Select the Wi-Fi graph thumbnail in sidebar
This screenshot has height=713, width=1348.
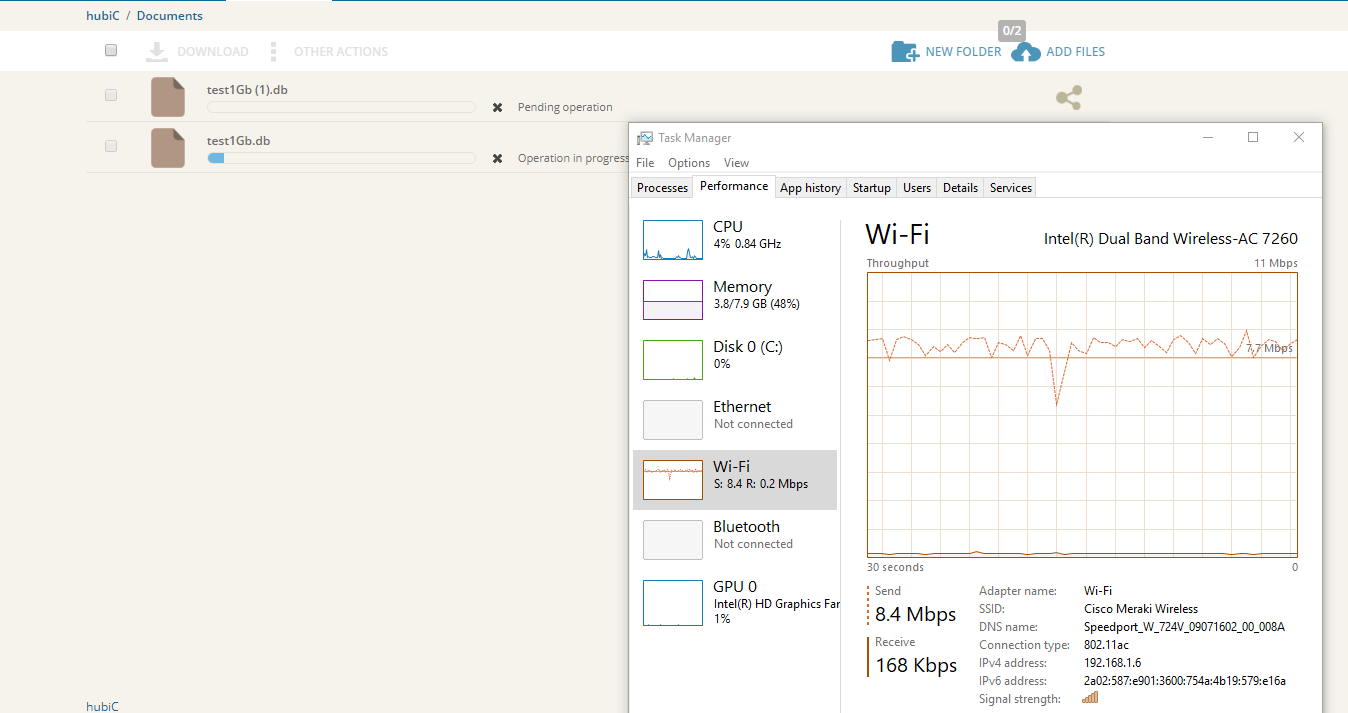[x=673, y=480]
